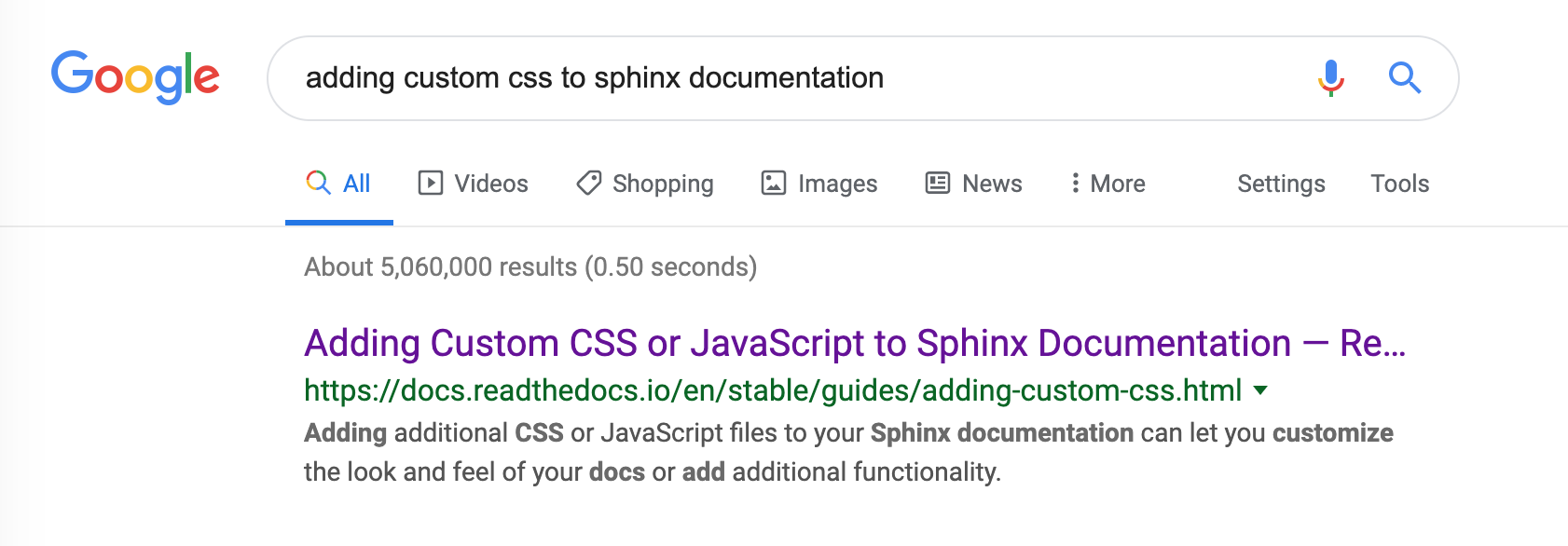Open the Read the Docs result link
Screen dimensions: 1568x546
[839, 344]
